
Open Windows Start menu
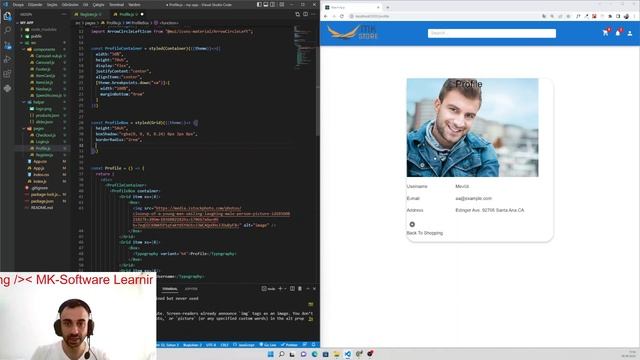pyautogui.click(x=270, y=354)
